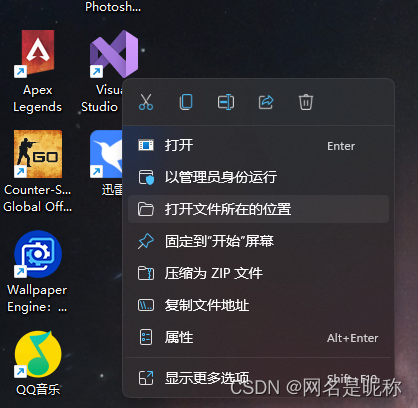Select 打开 menu entry
Image resolution: width=418 pixels, height=408 pixels.
258,145
